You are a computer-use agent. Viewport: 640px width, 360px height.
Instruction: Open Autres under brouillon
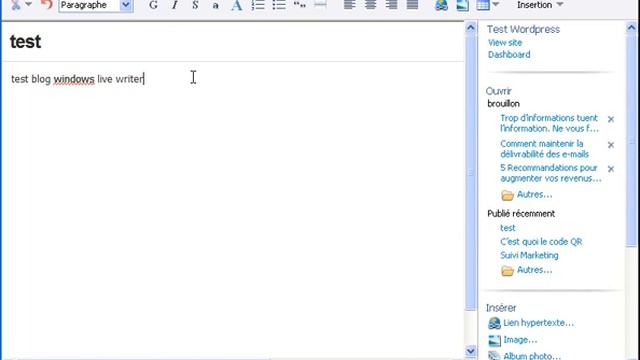coord(534,195)
